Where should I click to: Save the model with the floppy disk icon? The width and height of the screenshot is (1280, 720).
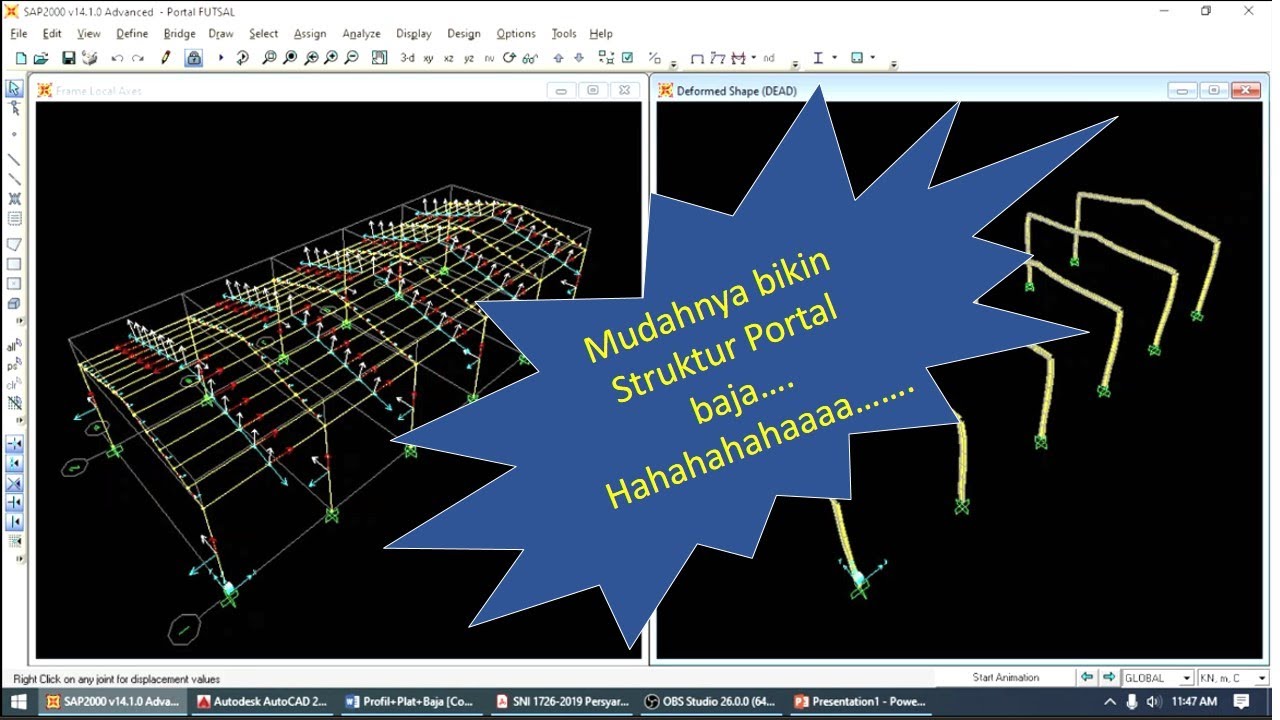(x=69, y=59)
